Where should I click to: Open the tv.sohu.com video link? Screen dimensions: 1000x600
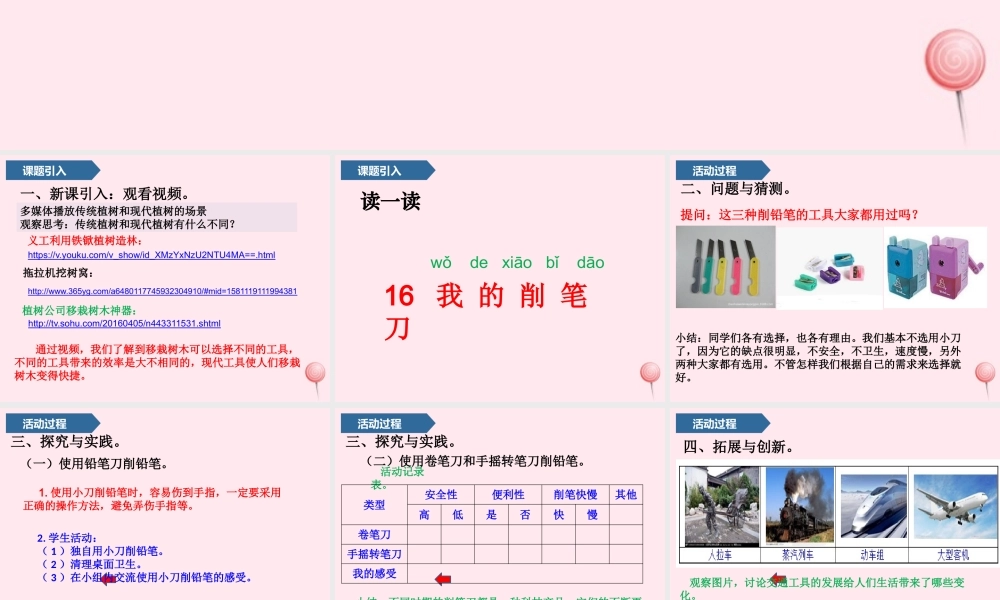[x=124, y=324]
